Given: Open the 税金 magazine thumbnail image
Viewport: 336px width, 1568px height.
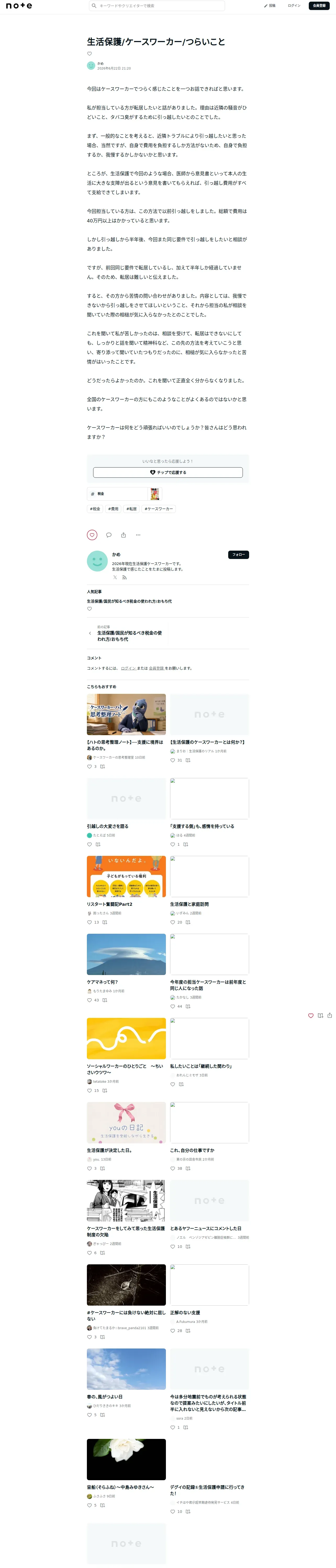Looking at the screenshot, I should [x=155, y=494].
